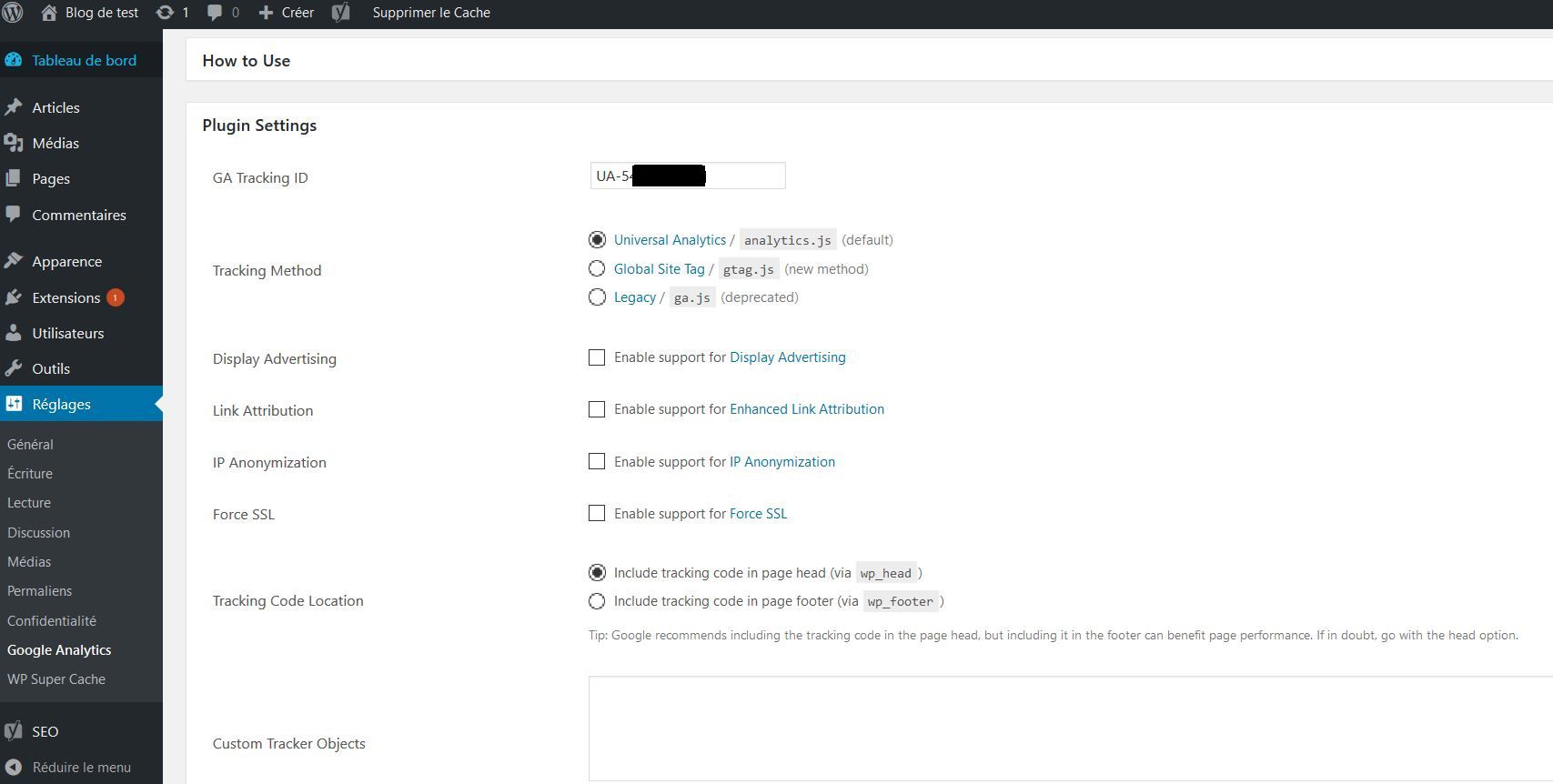Open the site home icon

pos(49,13)
